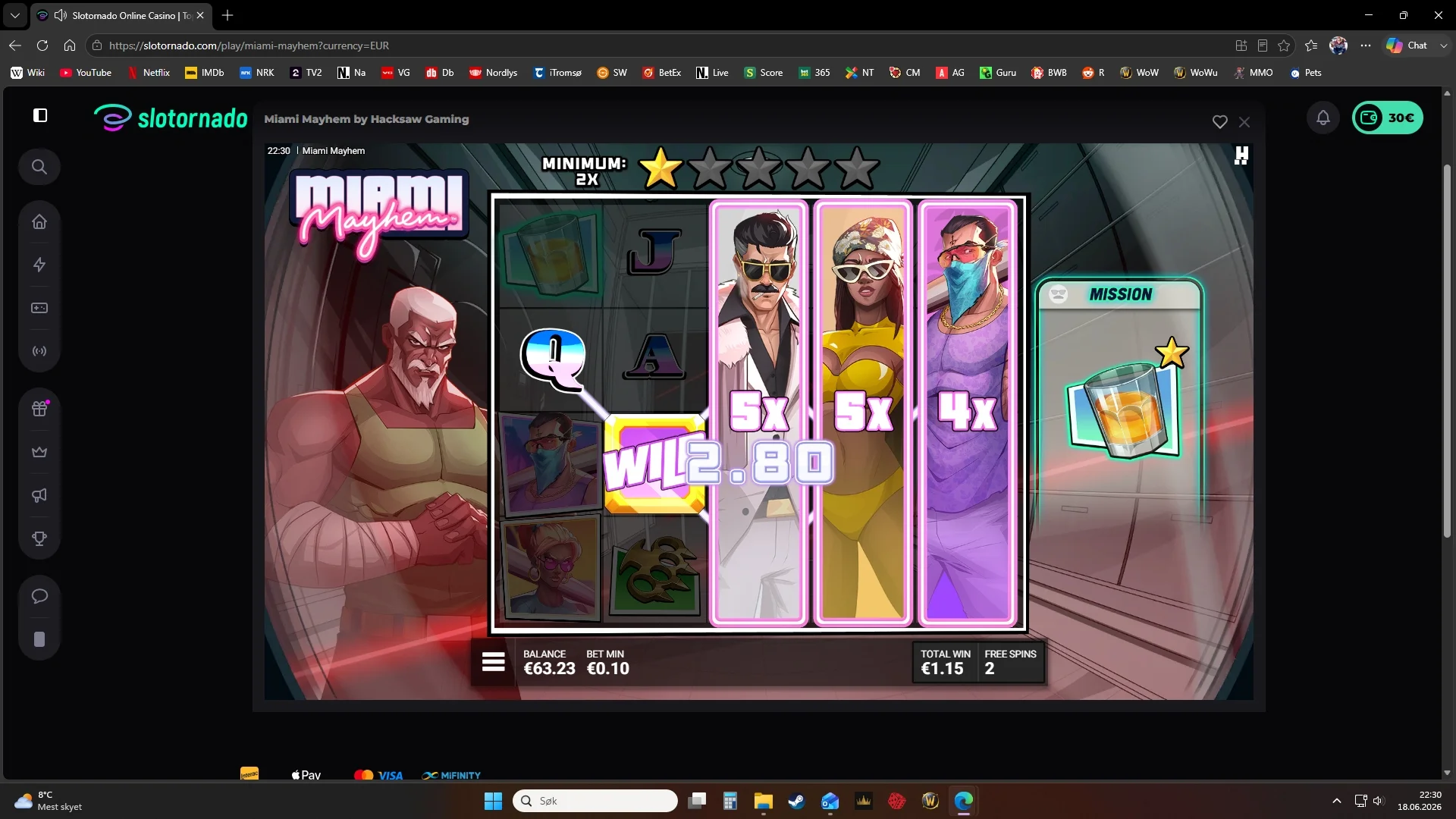This screenshot has height=819, width=1456.
Task: Open the browser settings ellipsis menu
Action: (x=1366, y=45)
